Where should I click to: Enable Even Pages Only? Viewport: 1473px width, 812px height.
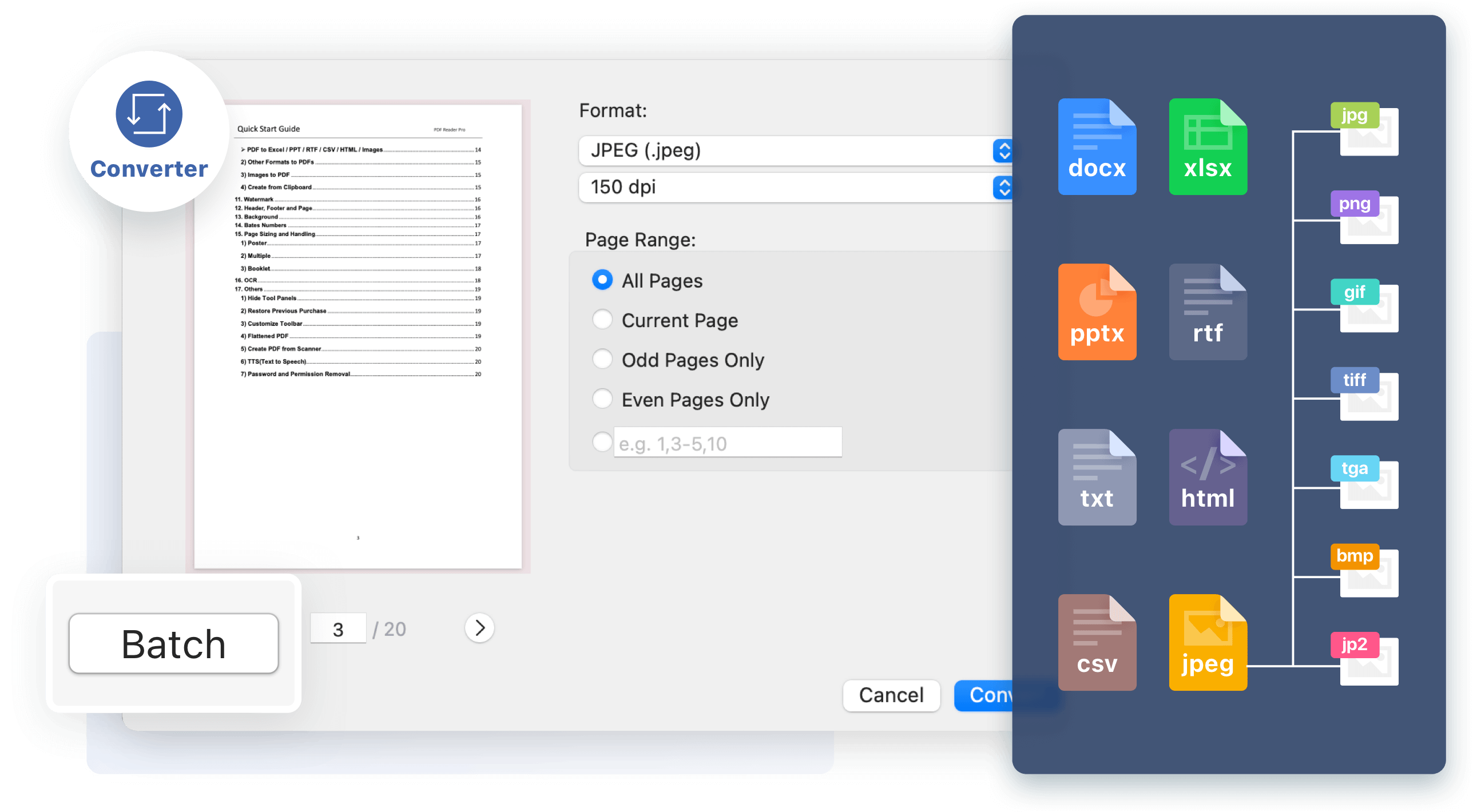tap(602, 399)
